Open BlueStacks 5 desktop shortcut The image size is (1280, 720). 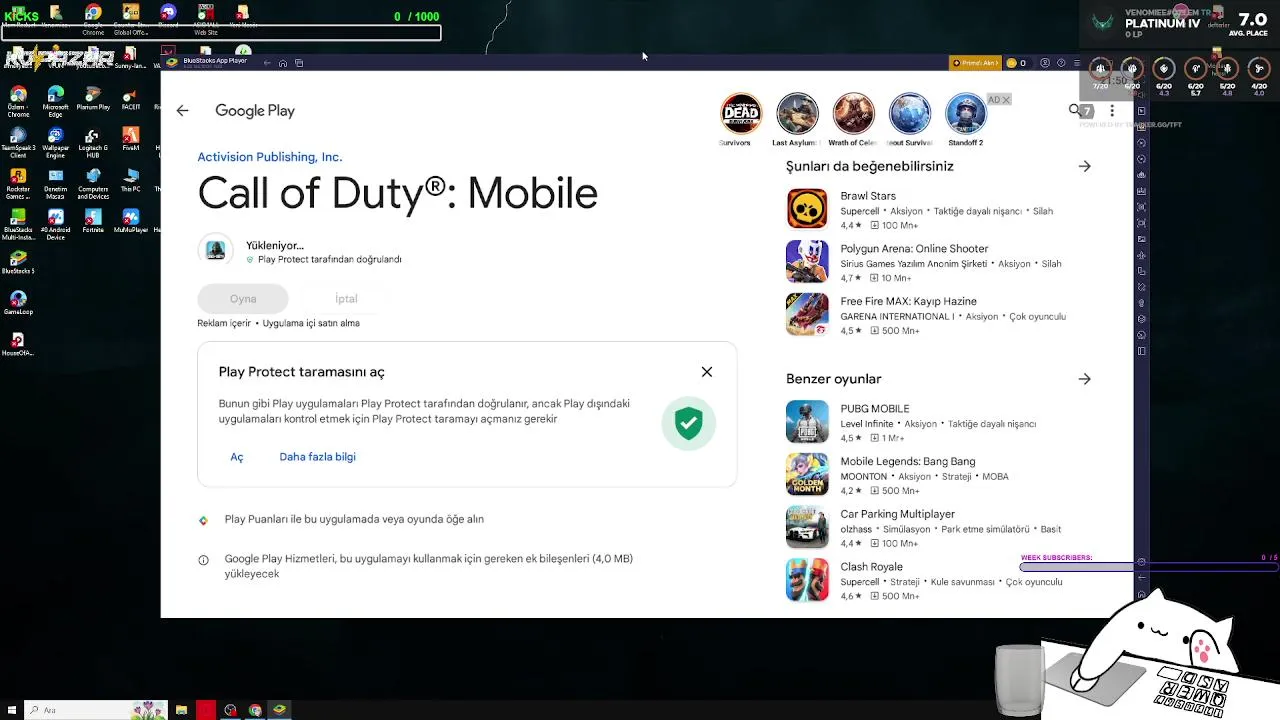pyautogui.click(x=18, y=262)
